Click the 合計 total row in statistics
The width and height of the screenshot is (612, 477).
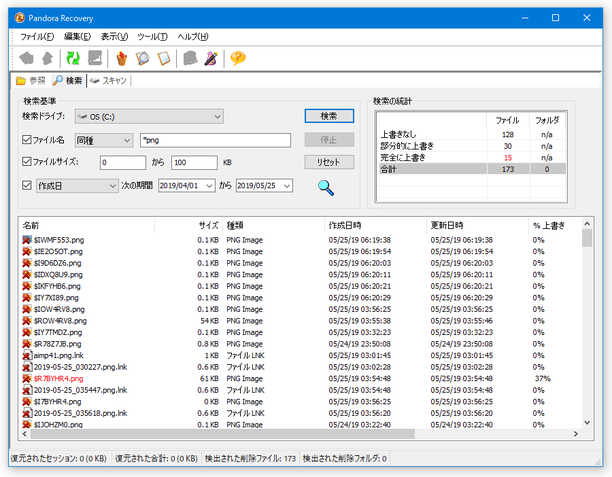(471, 169)
